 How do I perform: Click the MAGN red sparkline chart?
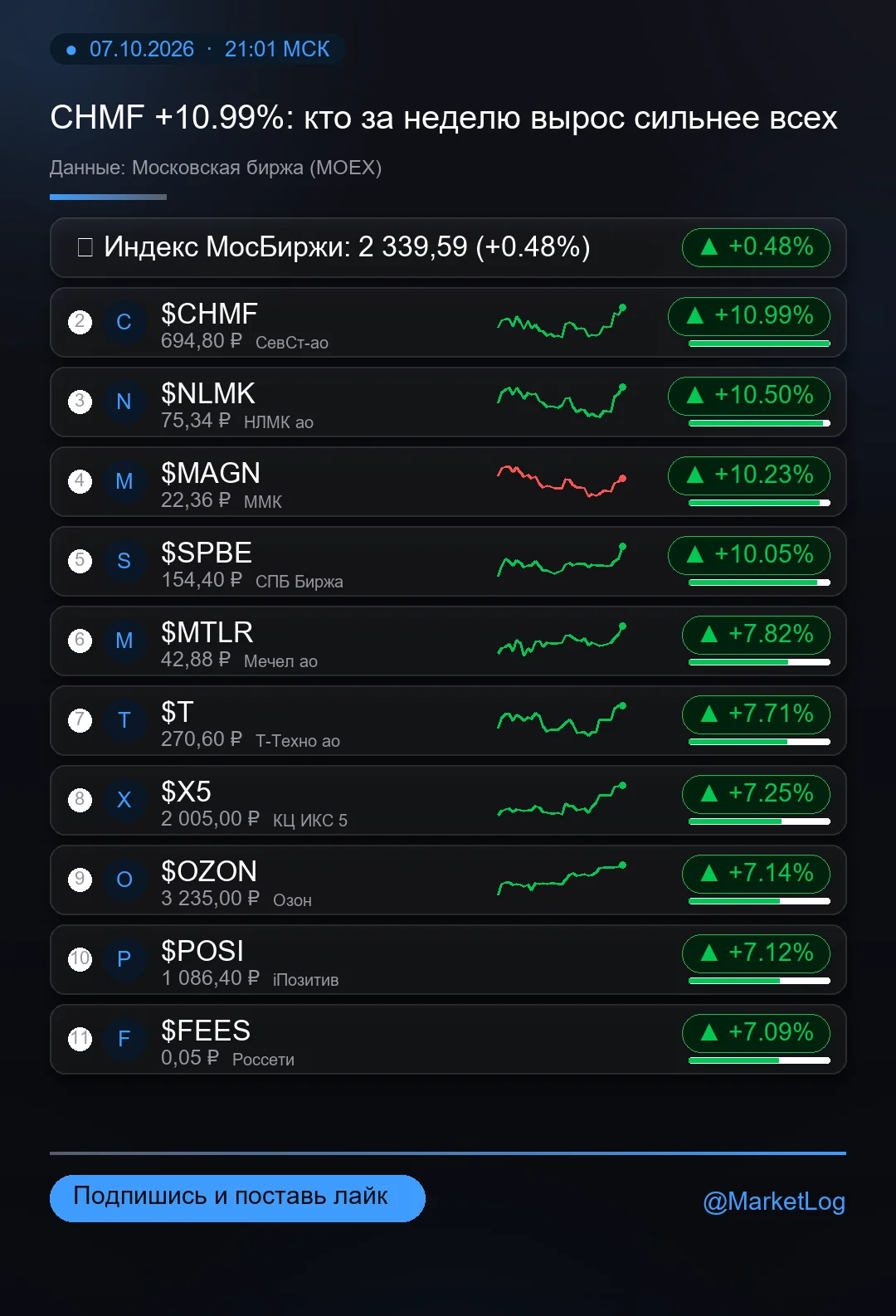pos(562,481)
